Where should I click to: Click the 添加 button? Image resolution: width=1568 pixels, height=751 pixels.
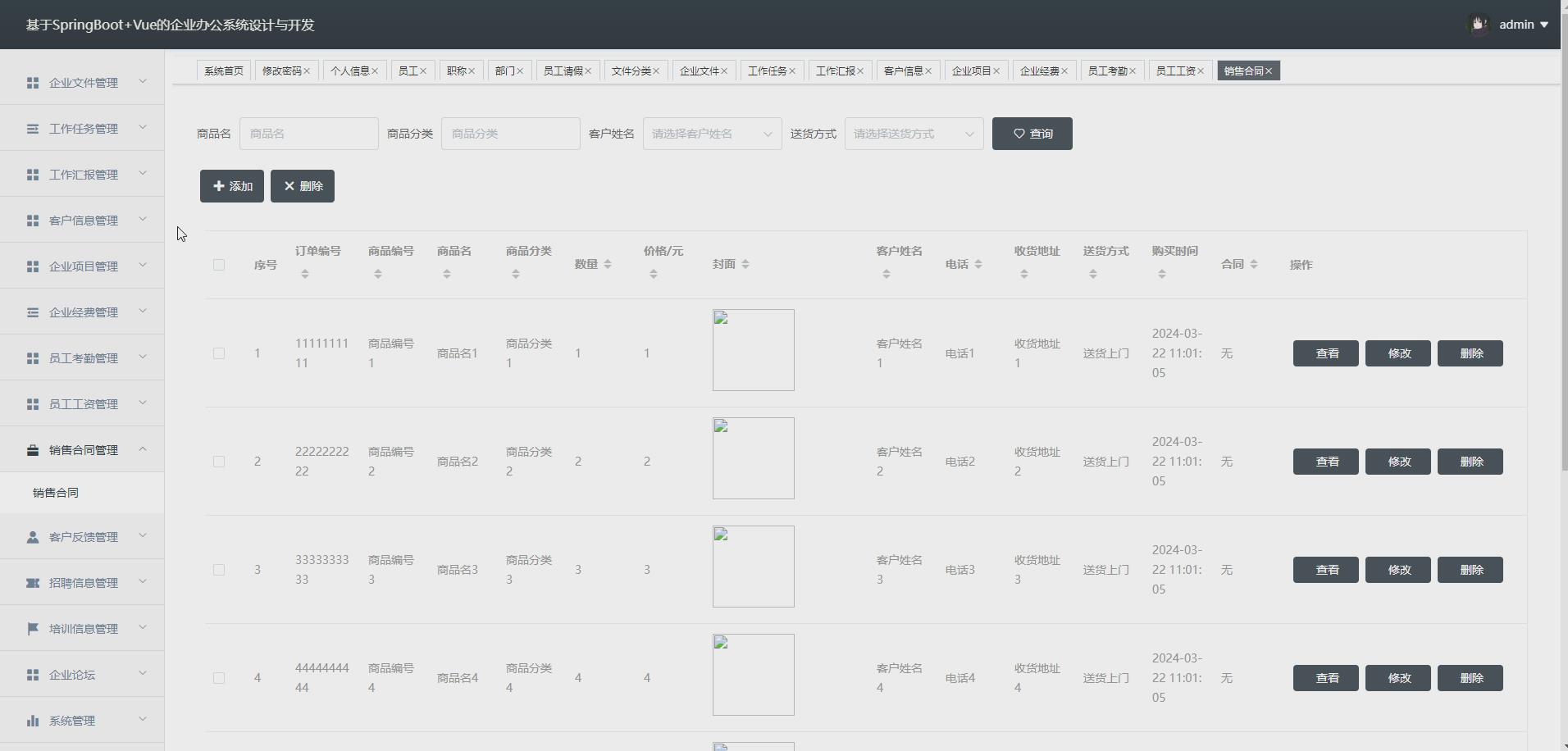pos(231,185)
